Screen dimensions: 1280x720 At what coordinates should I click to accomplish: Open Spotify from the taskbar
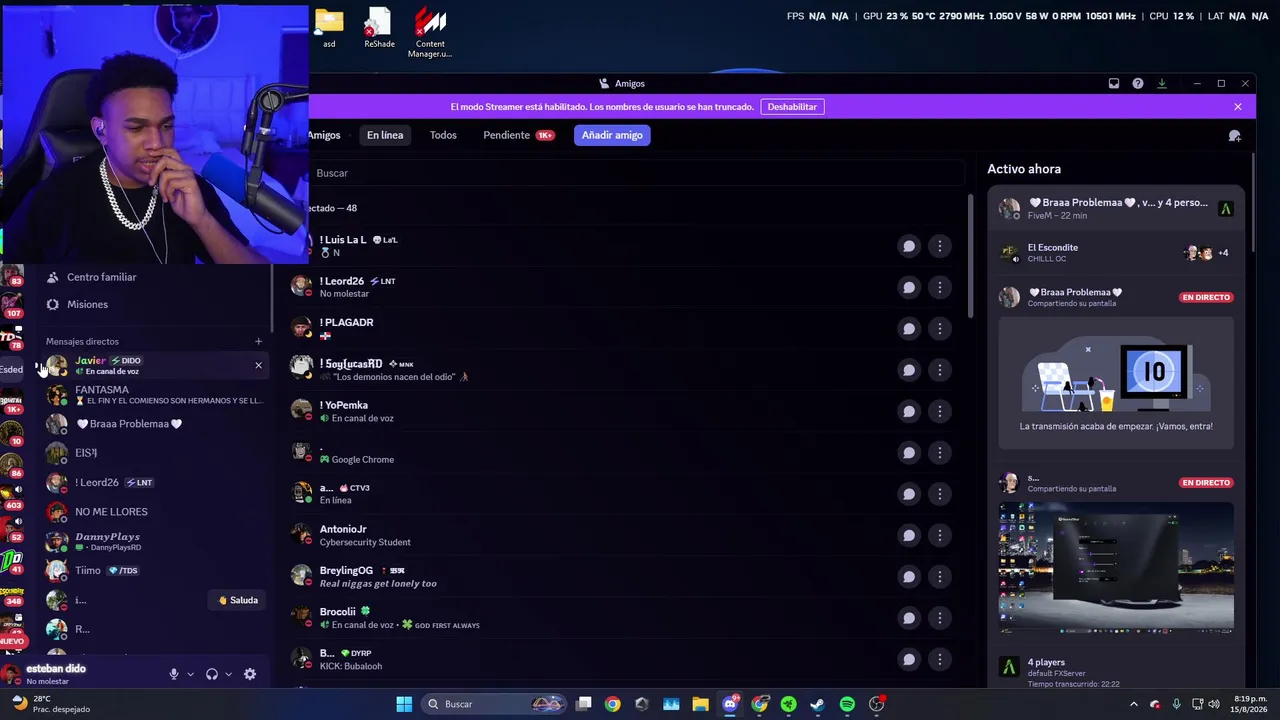847,704
